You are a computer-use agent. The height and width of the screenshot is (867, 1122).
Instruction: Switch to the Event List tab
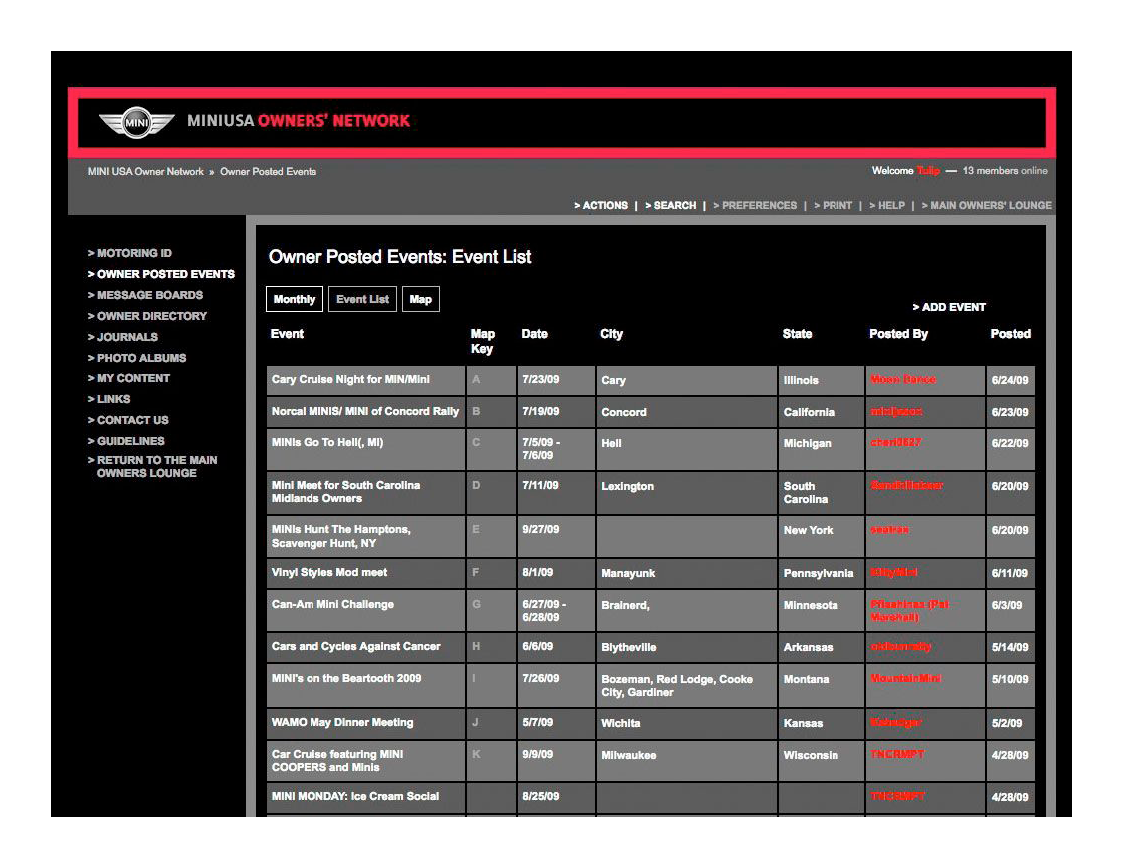click(362, 299)
